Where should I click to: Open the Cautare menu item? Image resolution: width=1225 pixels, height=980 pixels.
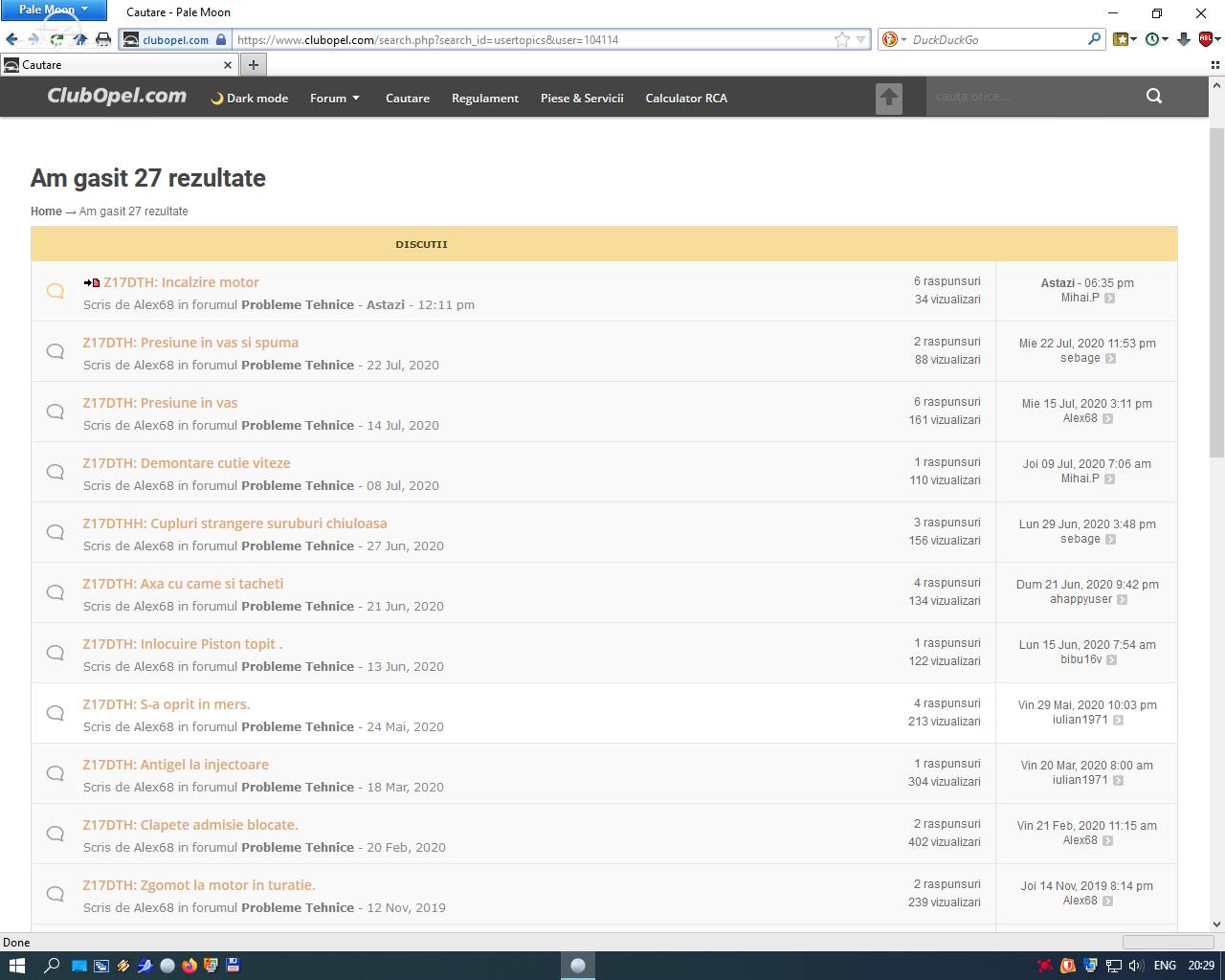408,98
